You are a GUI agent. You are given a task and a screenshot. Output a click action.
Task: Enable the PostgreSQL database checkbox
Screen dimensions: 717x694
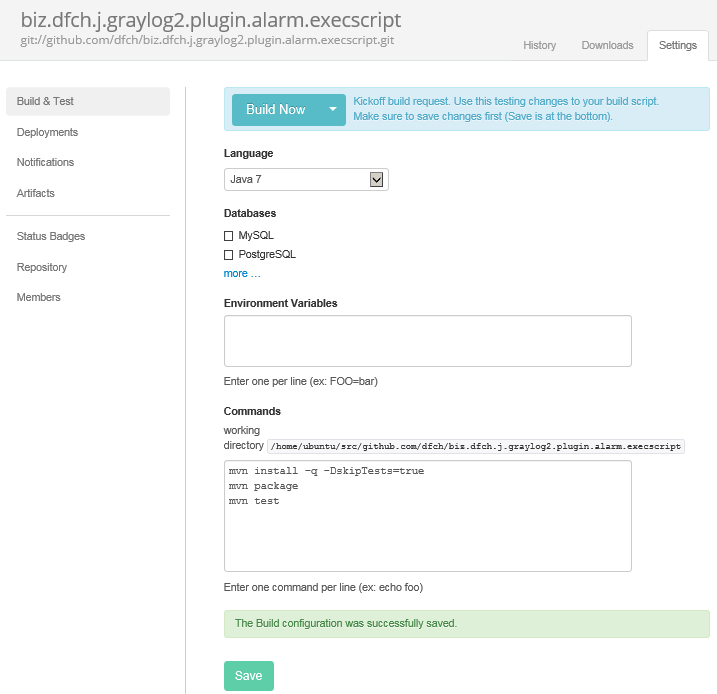click(229, 255)
